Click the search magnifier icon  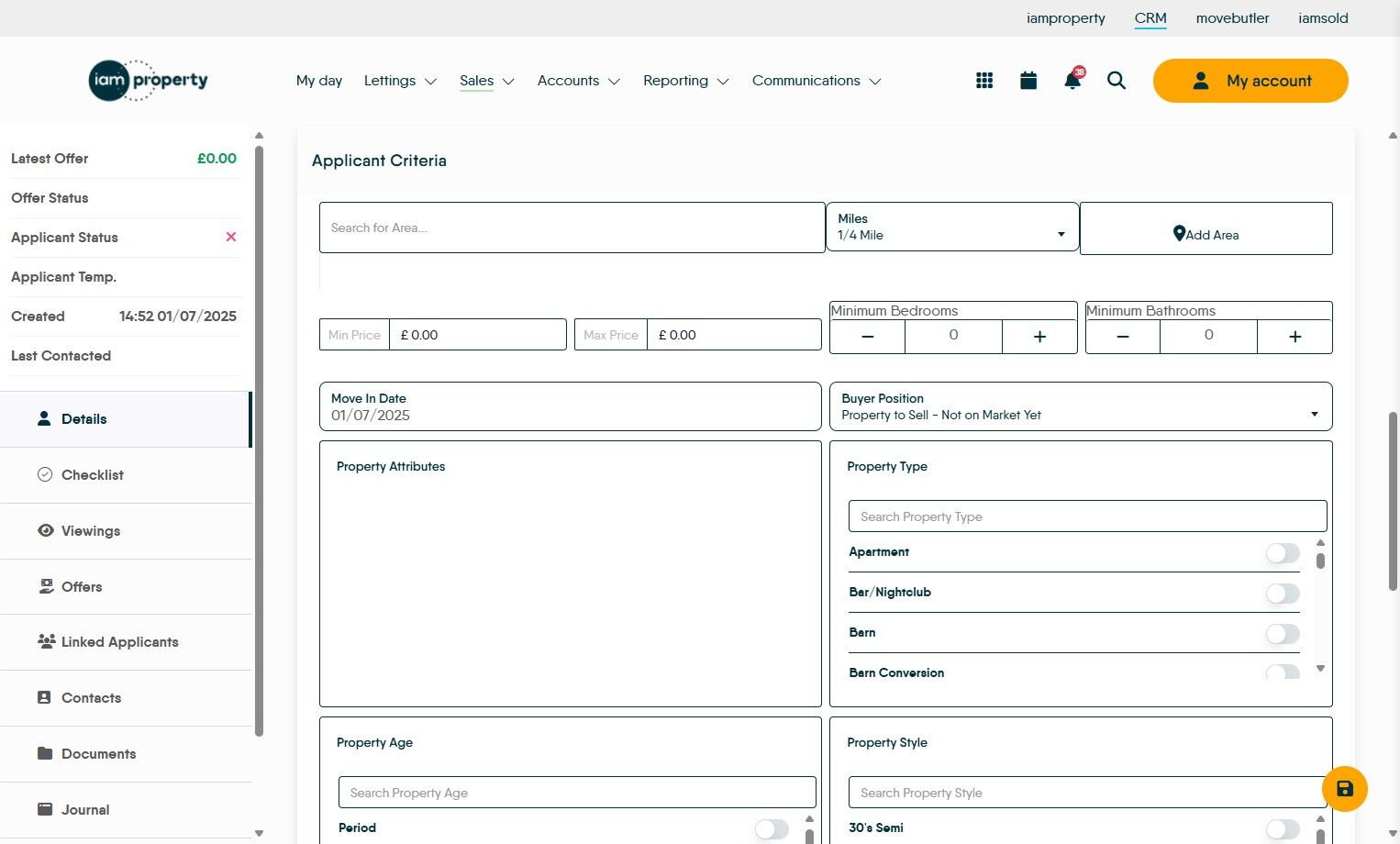[1117, 81]
